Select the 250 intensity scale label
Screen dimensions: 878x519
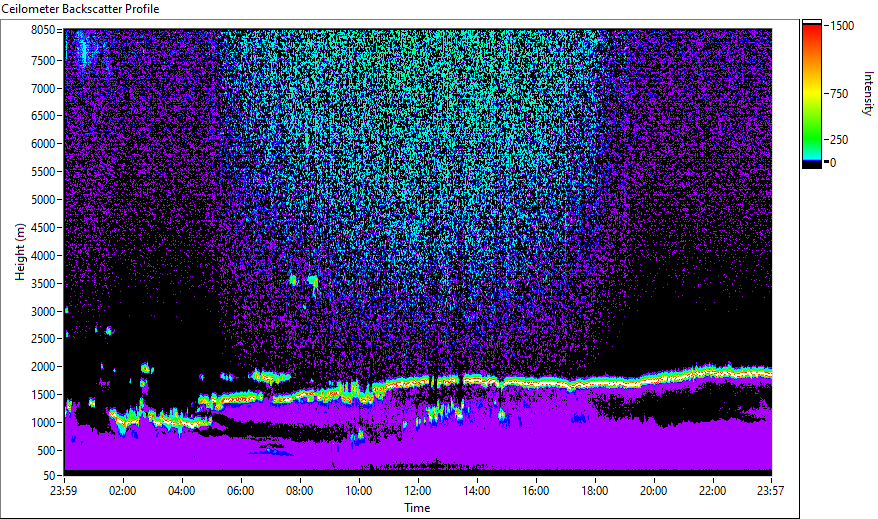[x=839, y=140]
